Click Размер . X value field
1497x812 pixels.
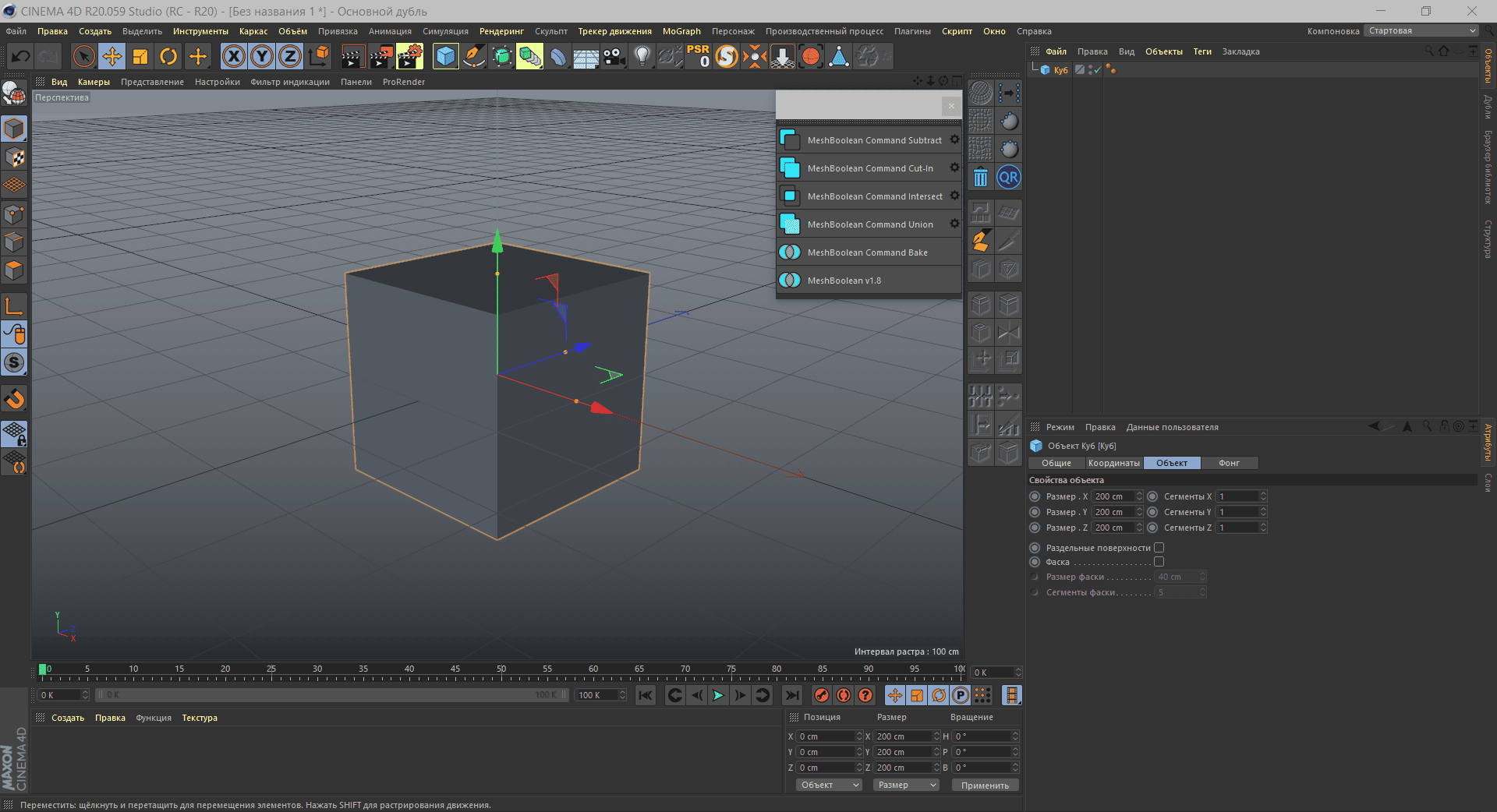[1113, 496]
